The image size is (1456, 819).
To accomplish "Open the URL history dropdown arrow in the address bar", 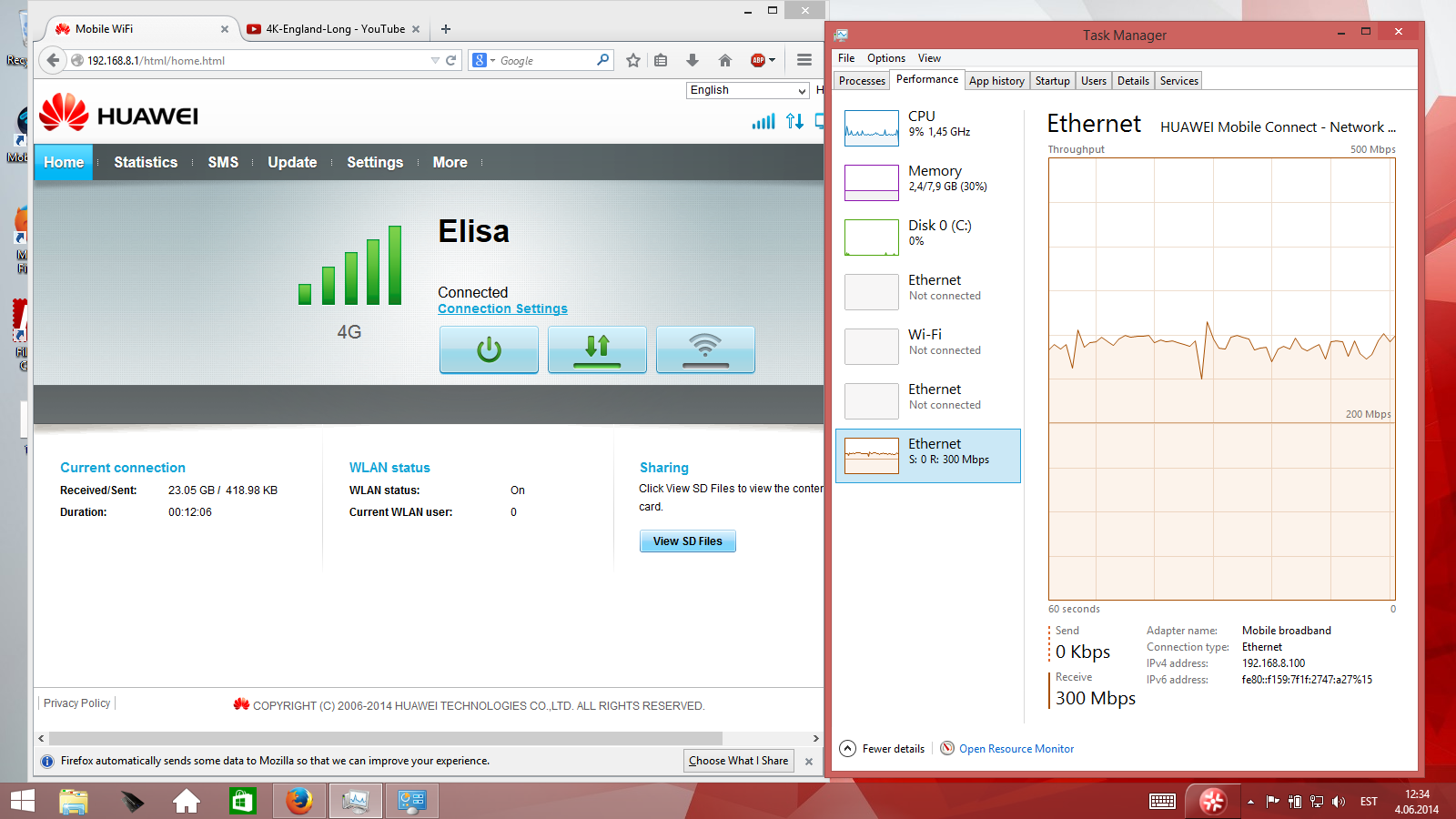I will [x=435, y=61].
